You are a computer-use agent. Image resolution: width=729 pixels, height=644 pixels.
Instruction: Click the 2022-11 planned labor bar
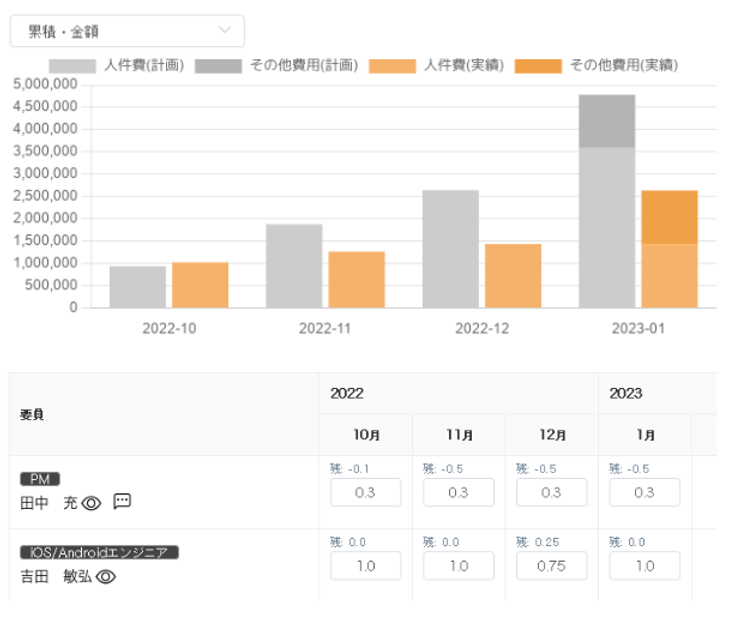(294, 266)
